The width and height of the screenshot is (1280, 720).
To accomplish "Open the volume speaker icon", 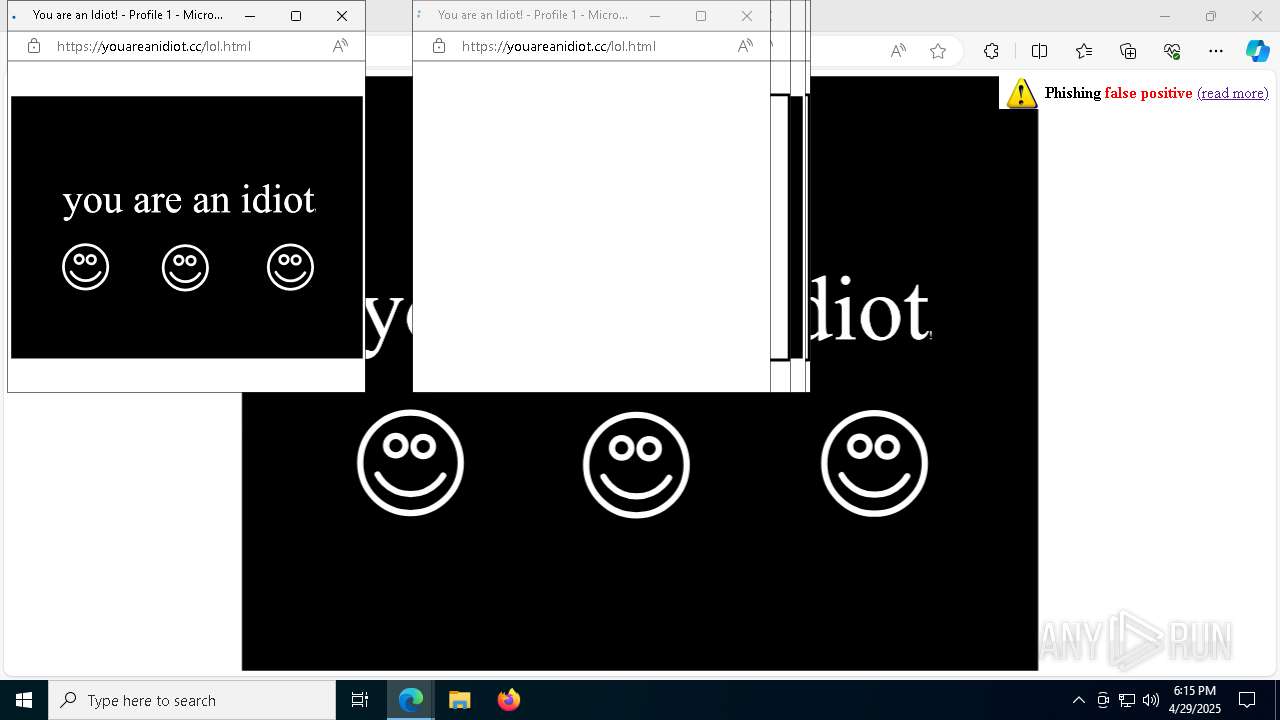I will click(x=1151, y=700).
